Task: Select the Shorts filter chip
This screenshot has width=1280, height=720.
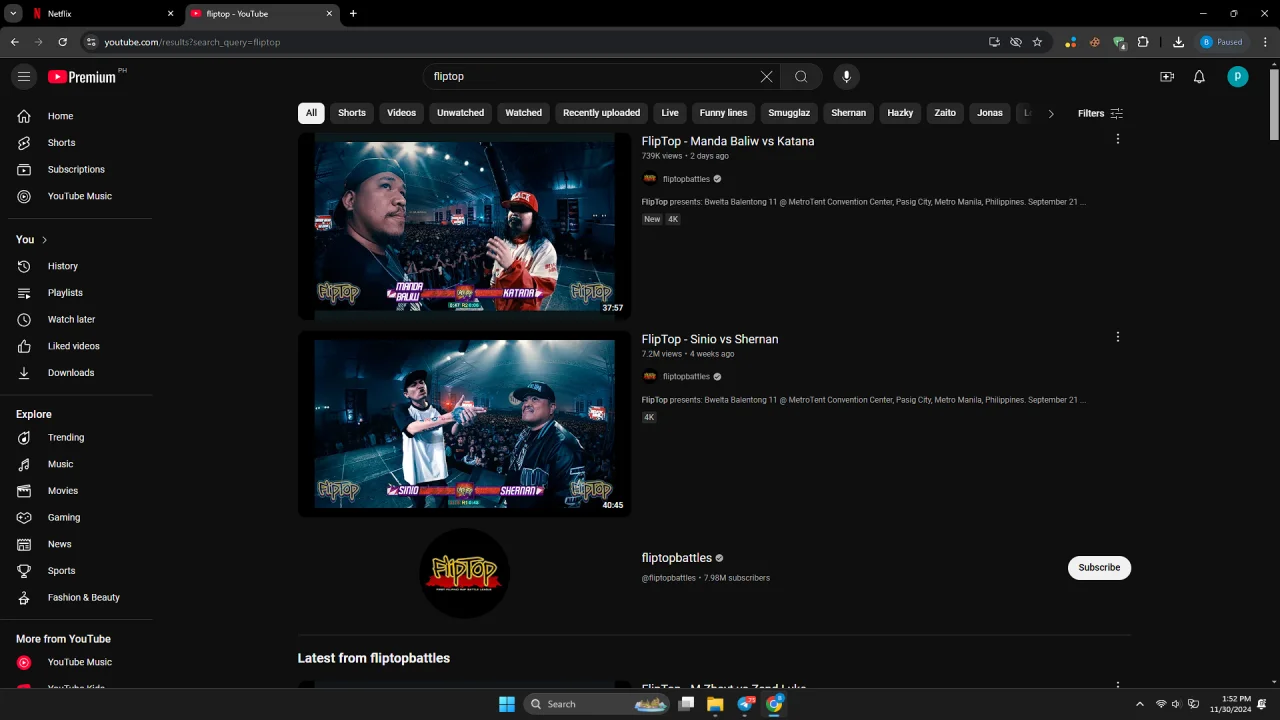Action: point(352,113)
